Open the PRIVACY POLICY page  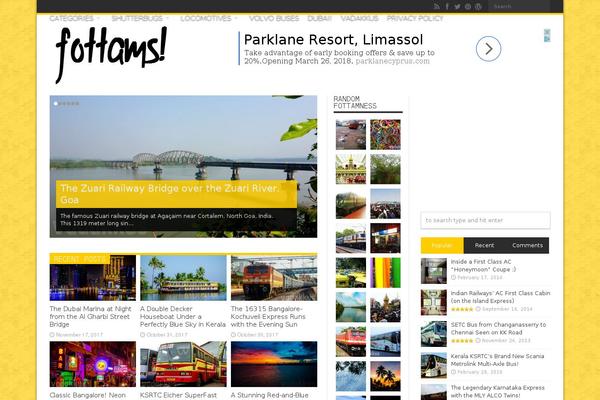coord(415,18)
